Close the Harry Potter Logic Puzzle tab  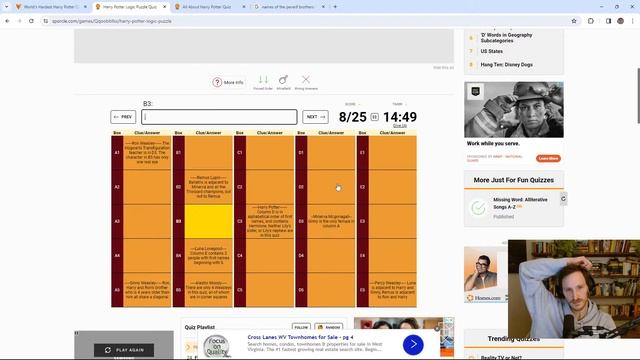pyautogui.click(x=164, y=7)
